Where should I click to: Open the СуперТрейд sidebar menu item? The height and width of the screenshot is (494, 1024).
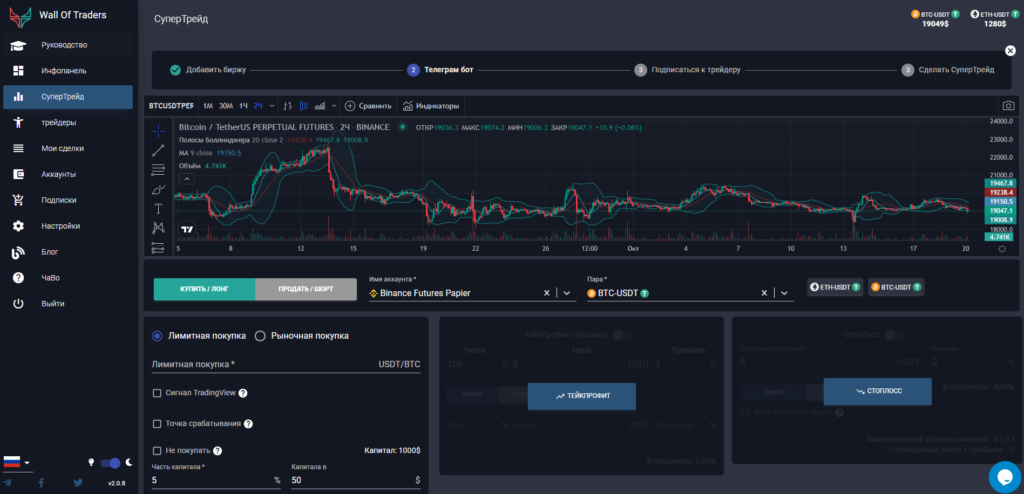coord(68,97)
